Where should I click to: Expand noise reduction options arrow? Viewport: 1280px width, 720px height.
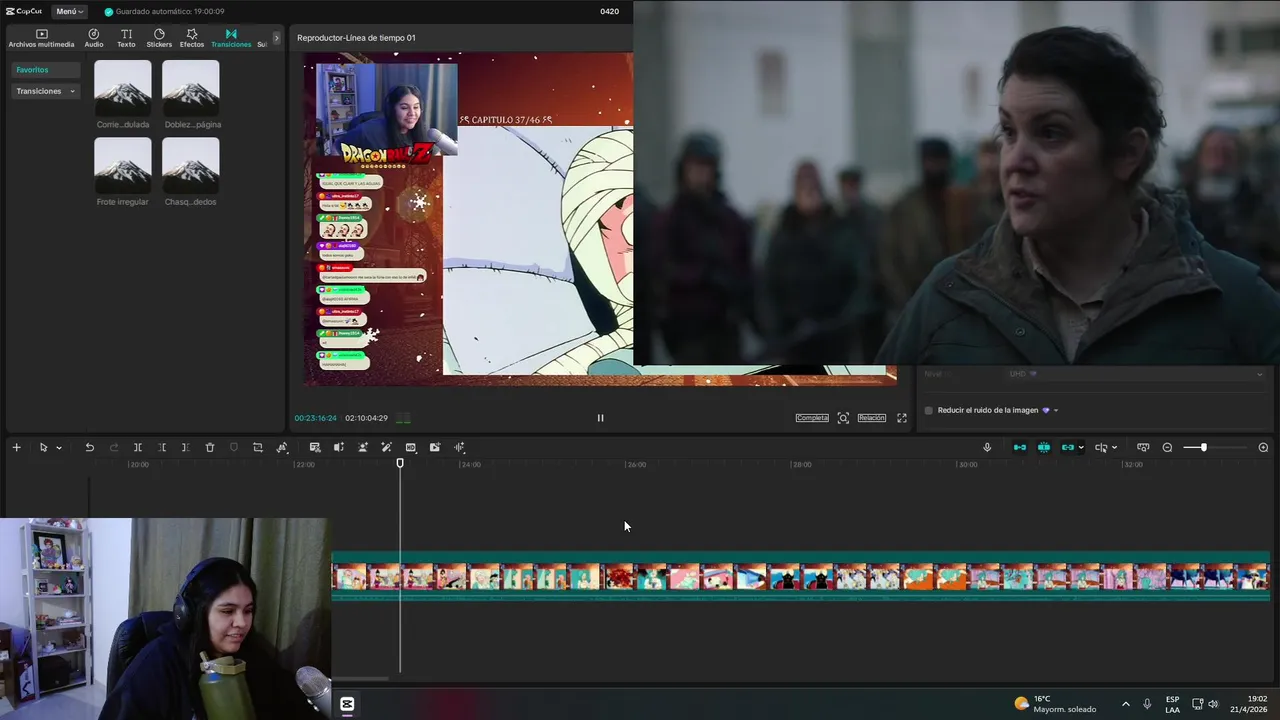coord(1055,410)
